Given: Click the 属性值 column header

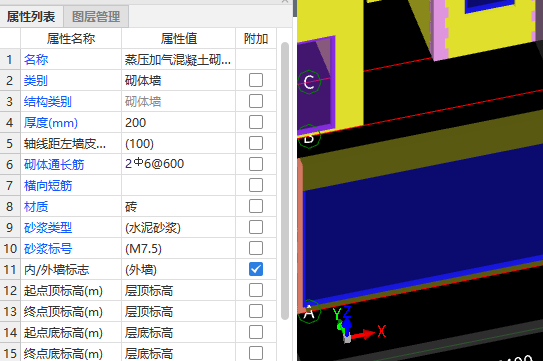Looking at the screenshot, I should pos(178,38).
